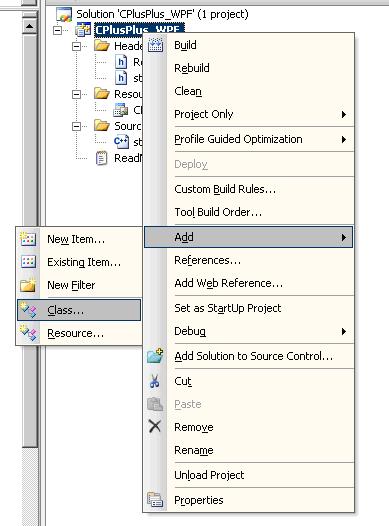Click the ReadMe text file icon
Viewport: 389px width, 526px height.
pyautogui.click(x=102, y=158)
